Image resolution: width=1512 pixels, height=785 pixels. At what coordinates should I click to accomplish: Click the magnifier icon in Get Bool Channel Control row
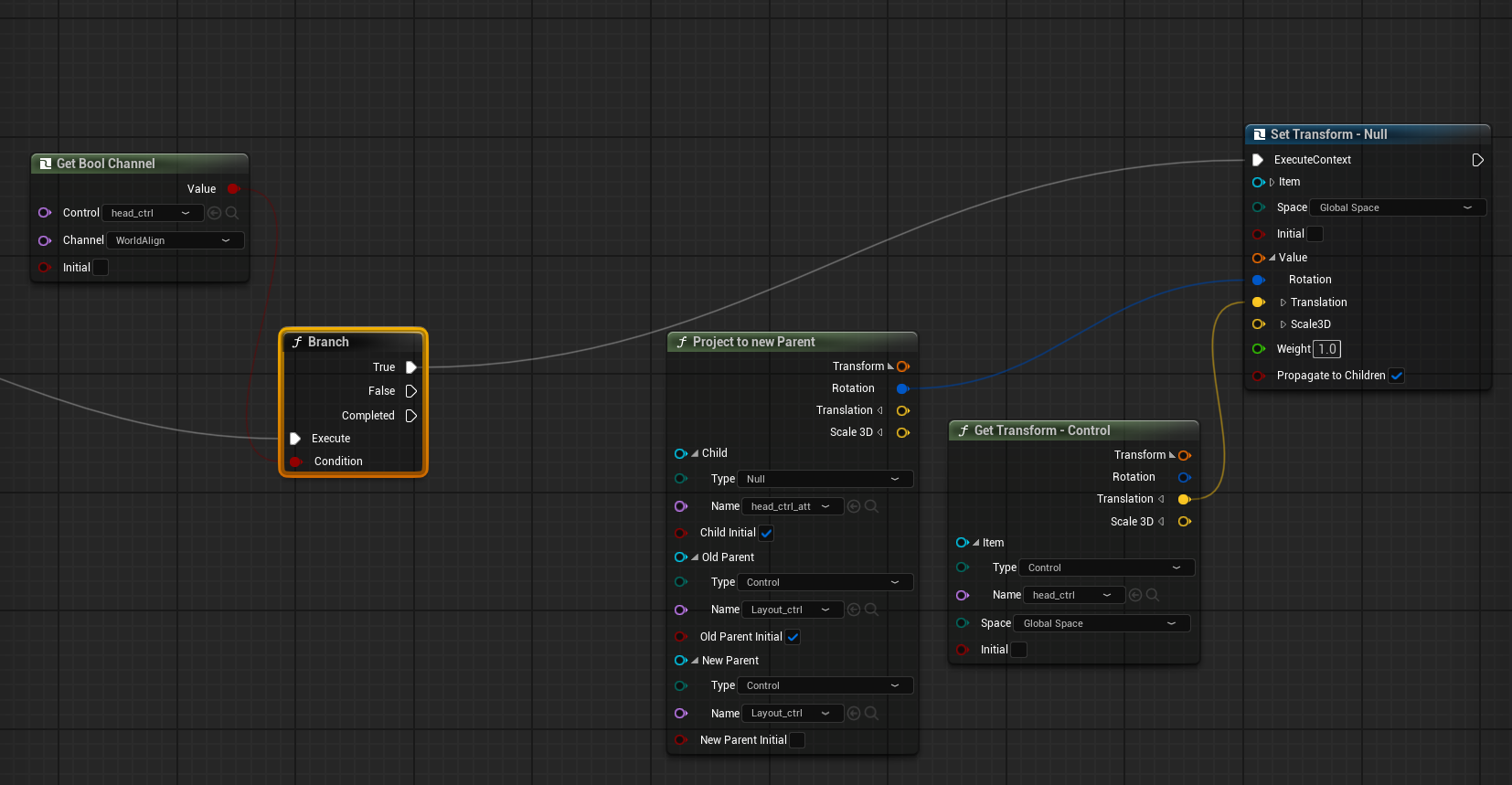coord(232,213)
